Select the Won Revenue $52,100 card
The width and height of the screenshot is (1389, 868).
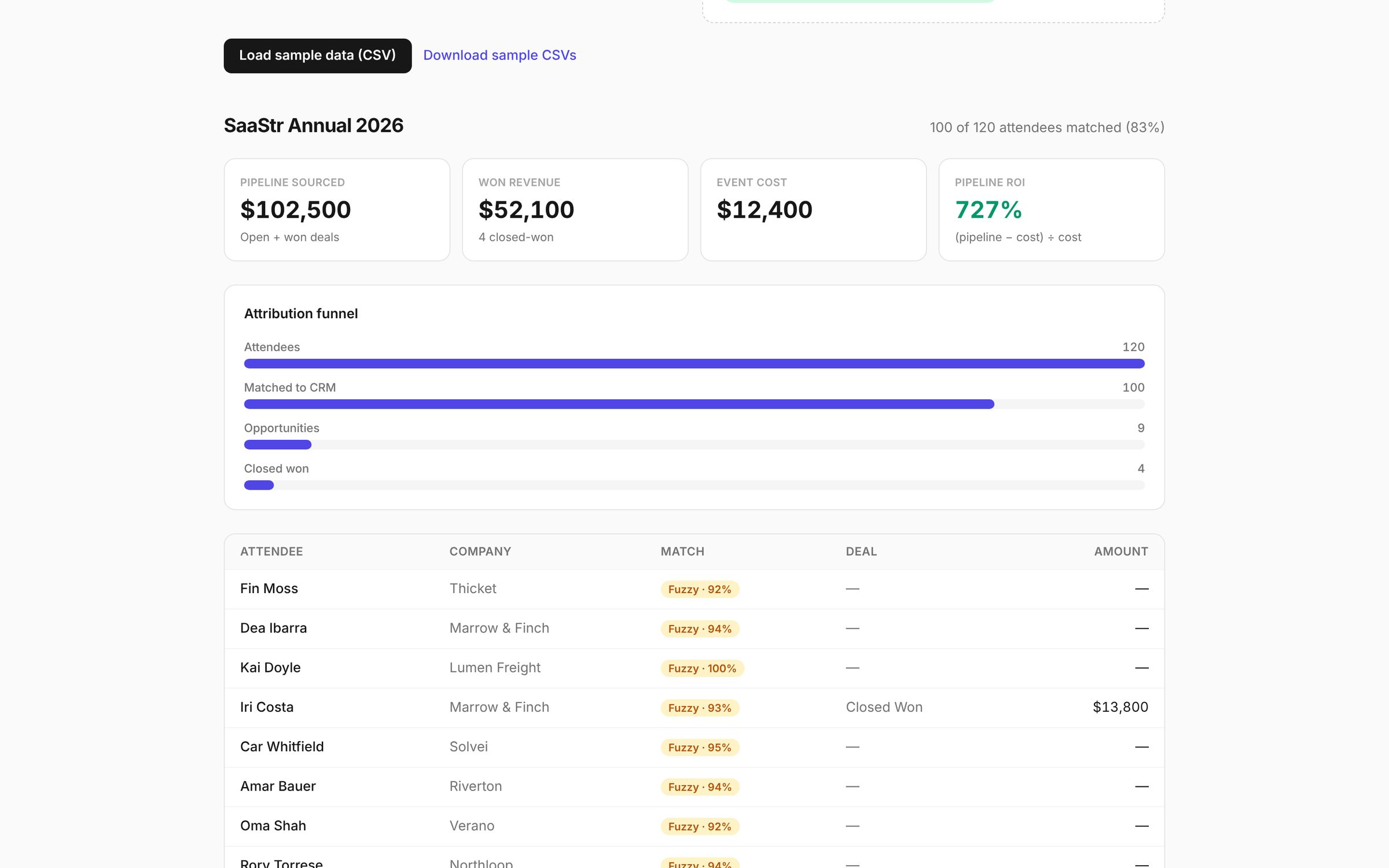pos(575,209)
